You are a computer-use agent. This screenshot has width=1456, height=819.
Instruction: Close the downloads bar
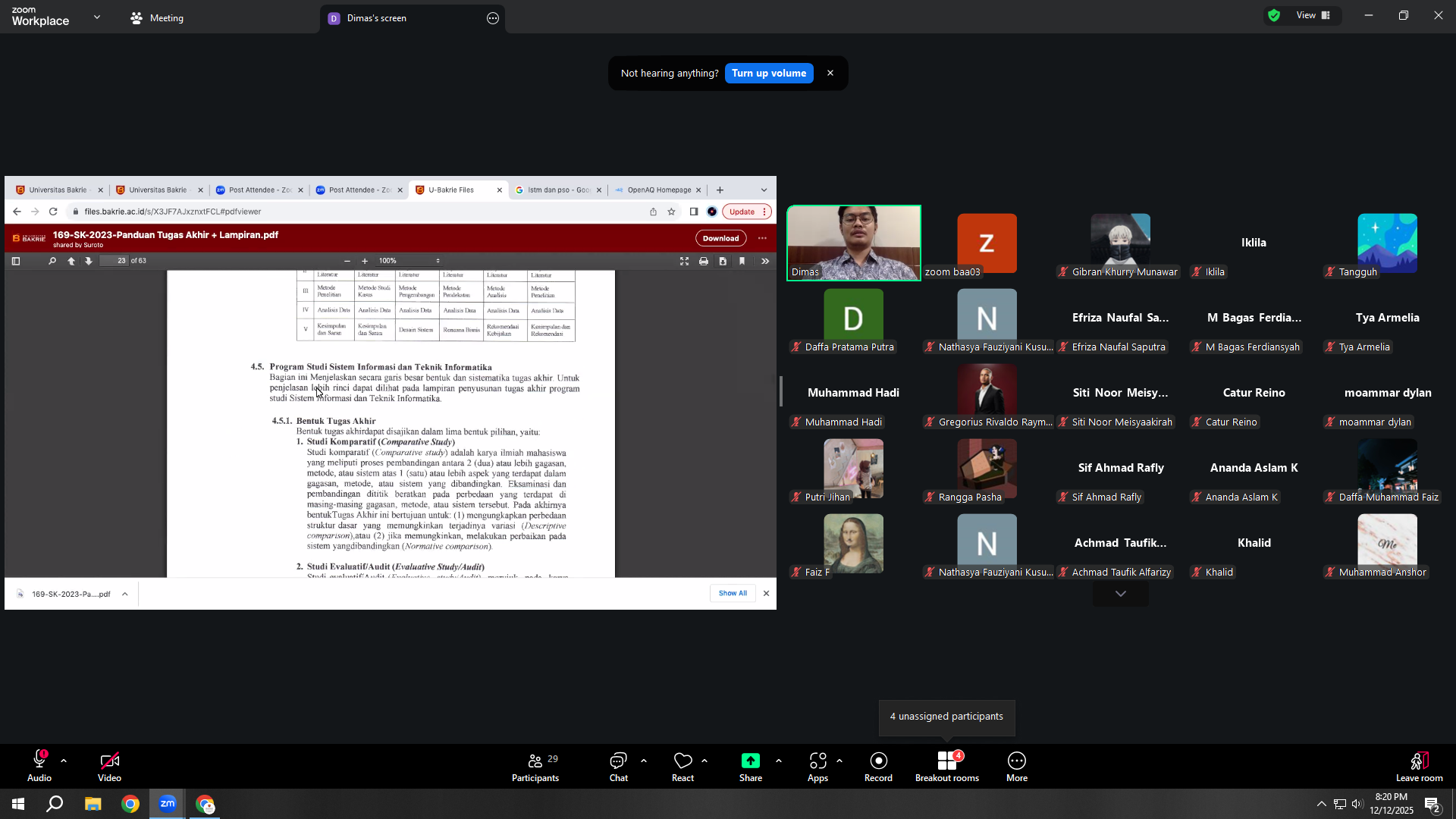(766, 594)
